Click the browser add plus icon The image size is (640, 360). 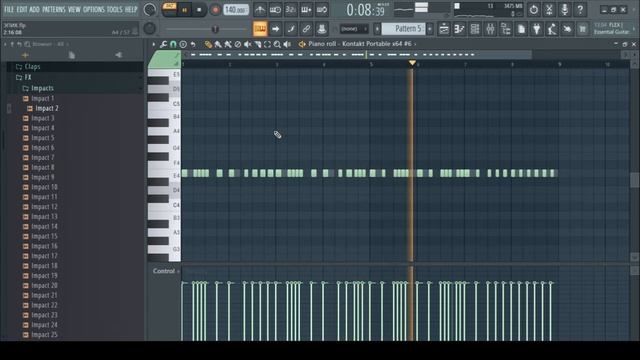(25, 55)
